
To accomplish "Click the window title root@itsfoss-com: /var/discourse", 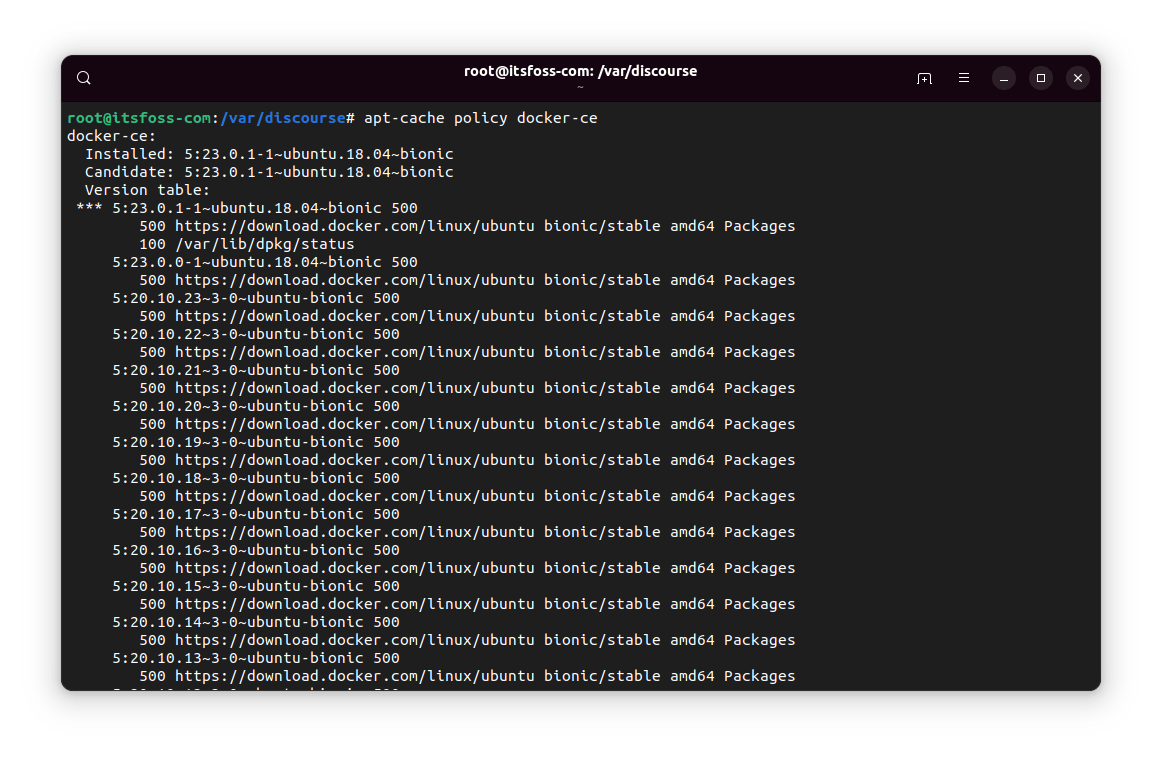I will tap(580, 71).
